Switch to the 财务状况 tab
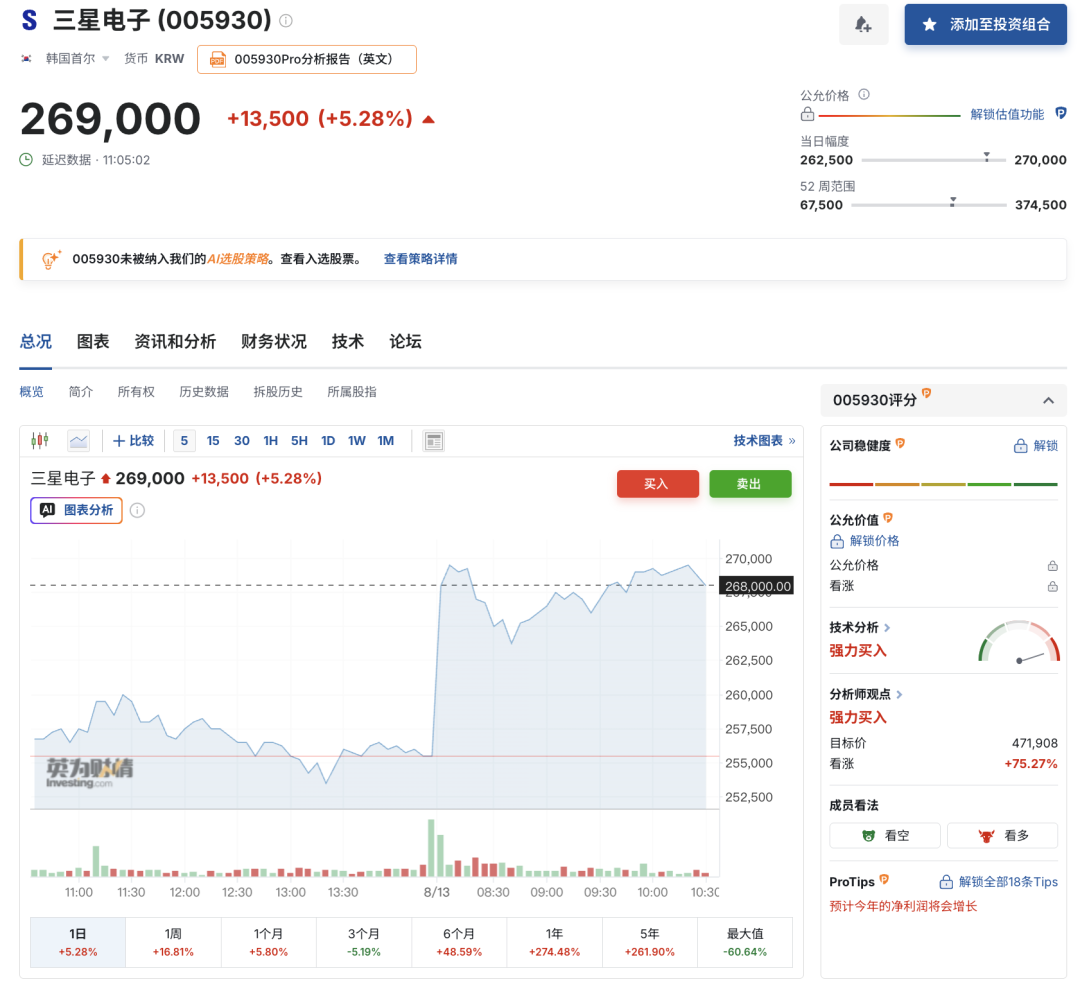The height and width of the screenshot is (989, 1080). pyautogui.click(x=273, y=342)
